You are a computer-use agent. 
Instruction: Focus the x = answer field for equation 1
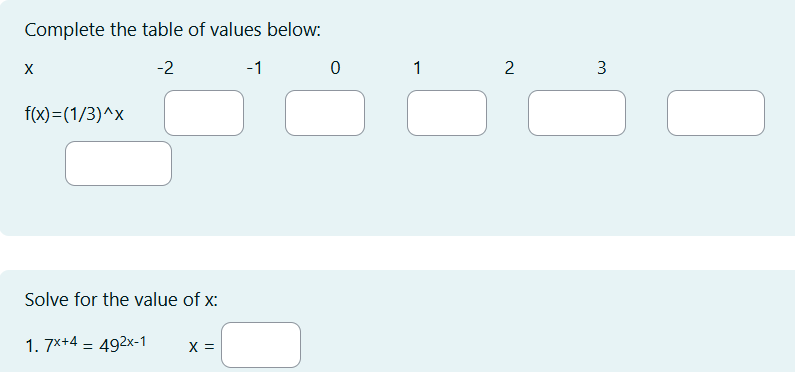click(x=261, y=345)
